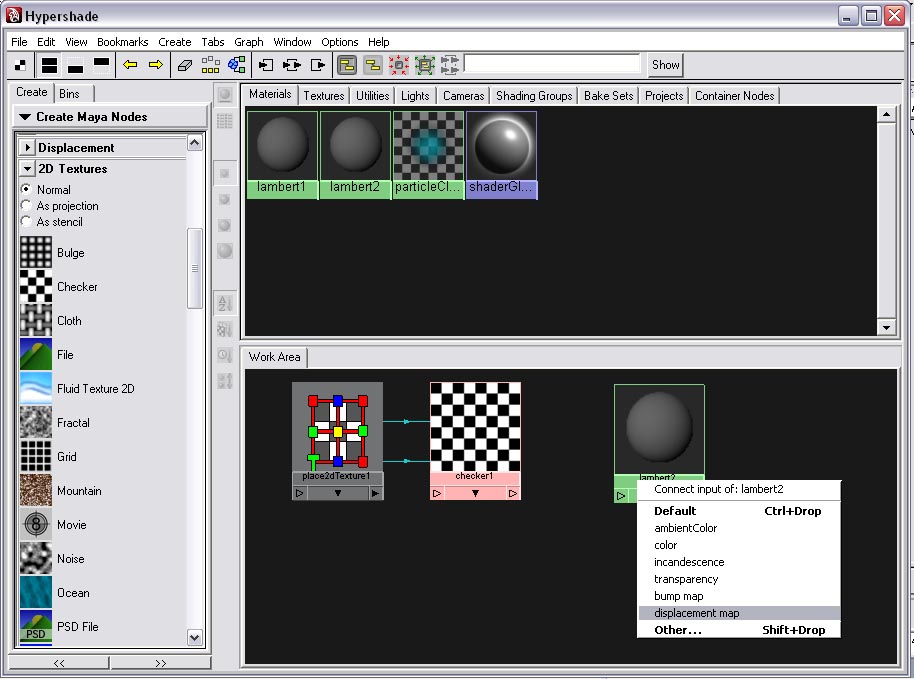Go to previous graph with left arrow
This screenshot has width=914, height=679.
click(130, 65)
